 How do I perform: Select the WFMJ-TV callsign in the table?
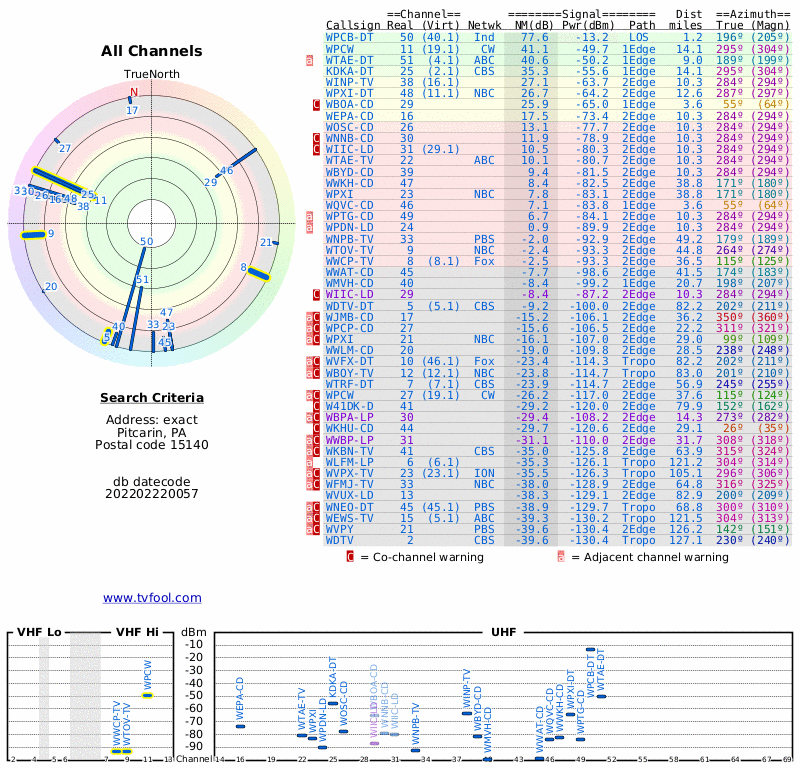349,484
